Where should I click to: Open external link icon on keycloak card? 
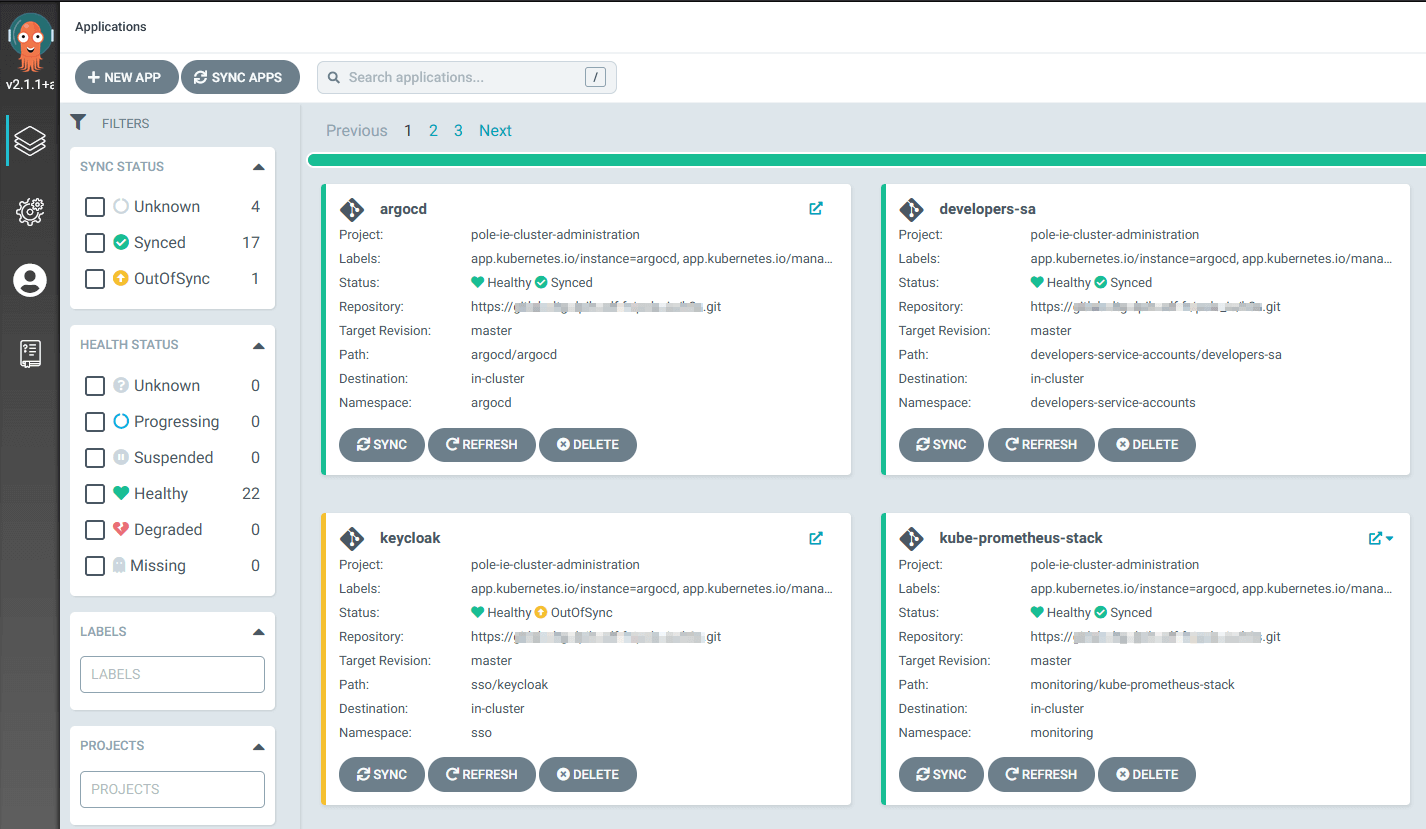tap(816, 538)
